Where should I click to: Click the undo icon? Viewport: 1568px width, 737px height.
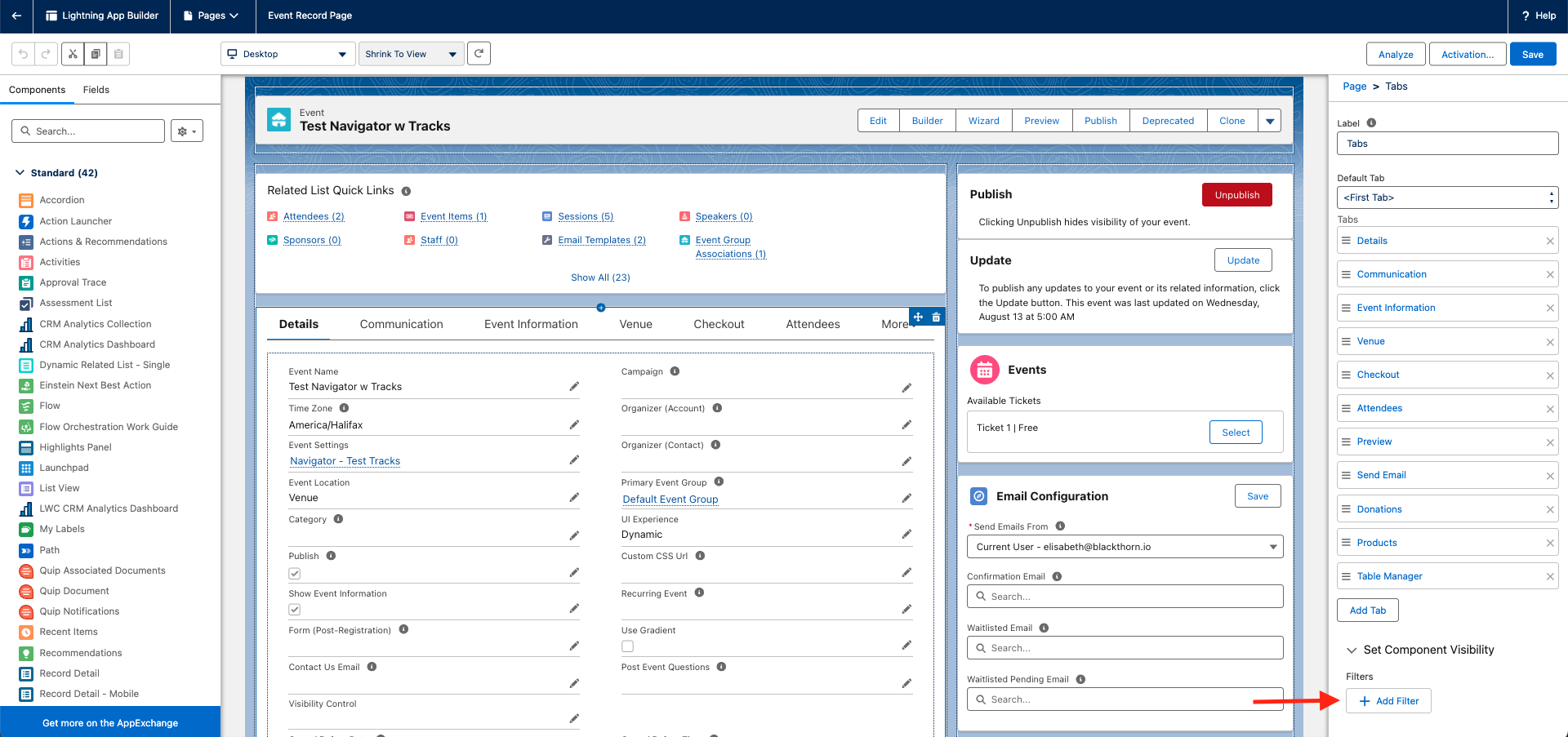click(24, 54)
